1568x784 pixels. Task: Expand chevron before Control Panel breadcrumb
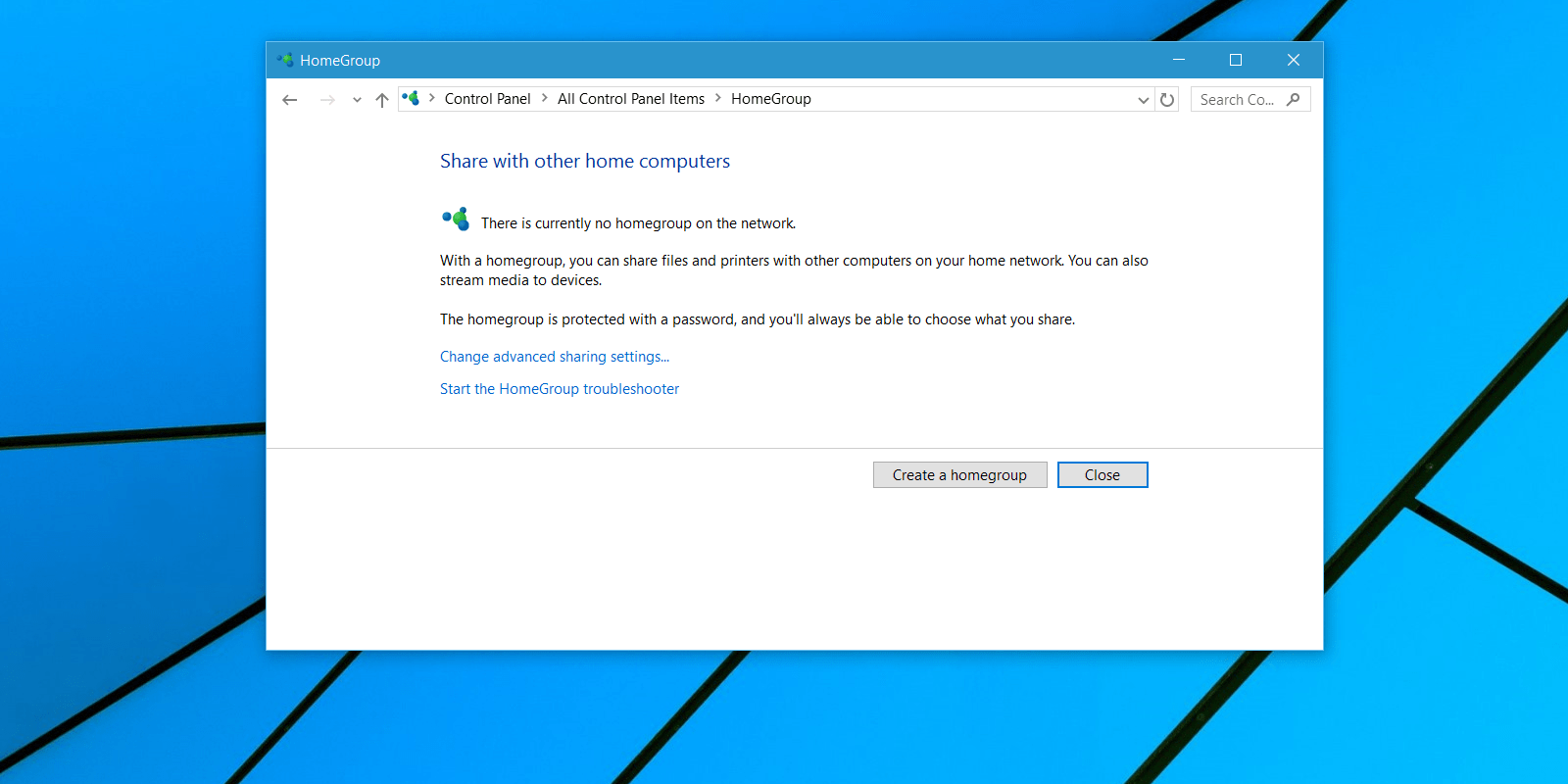(432, 98)
